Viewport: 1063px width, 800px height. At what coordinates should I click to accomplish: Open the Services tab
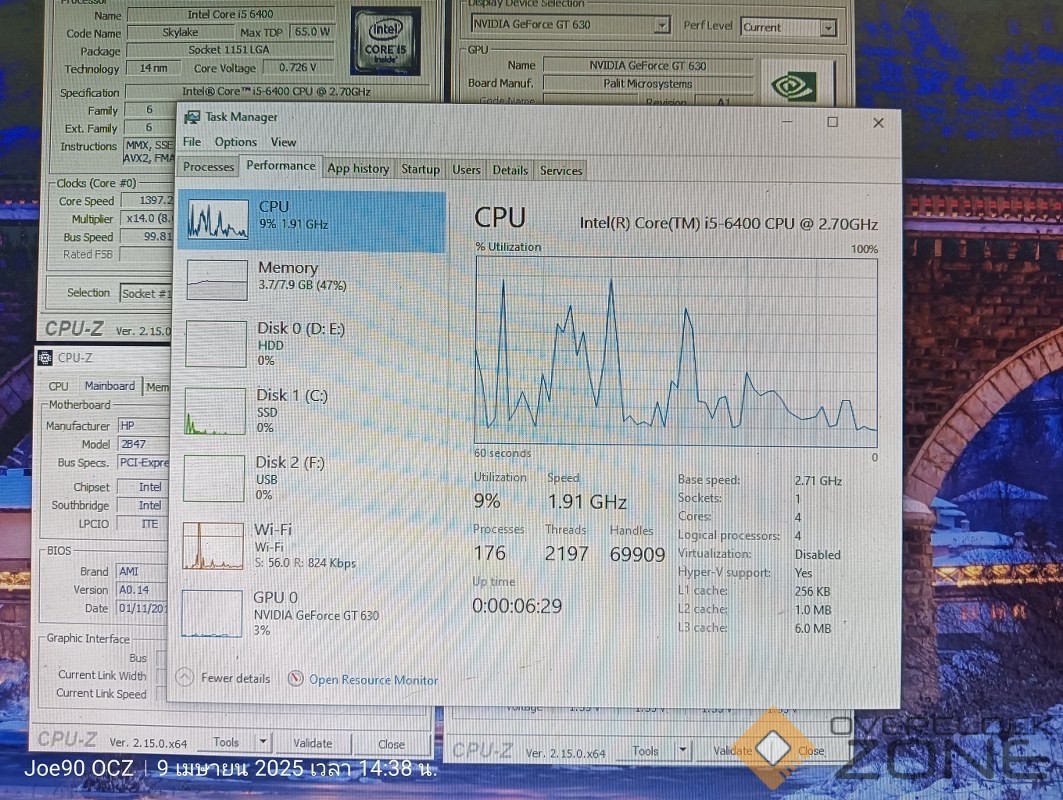coord(561,171)
